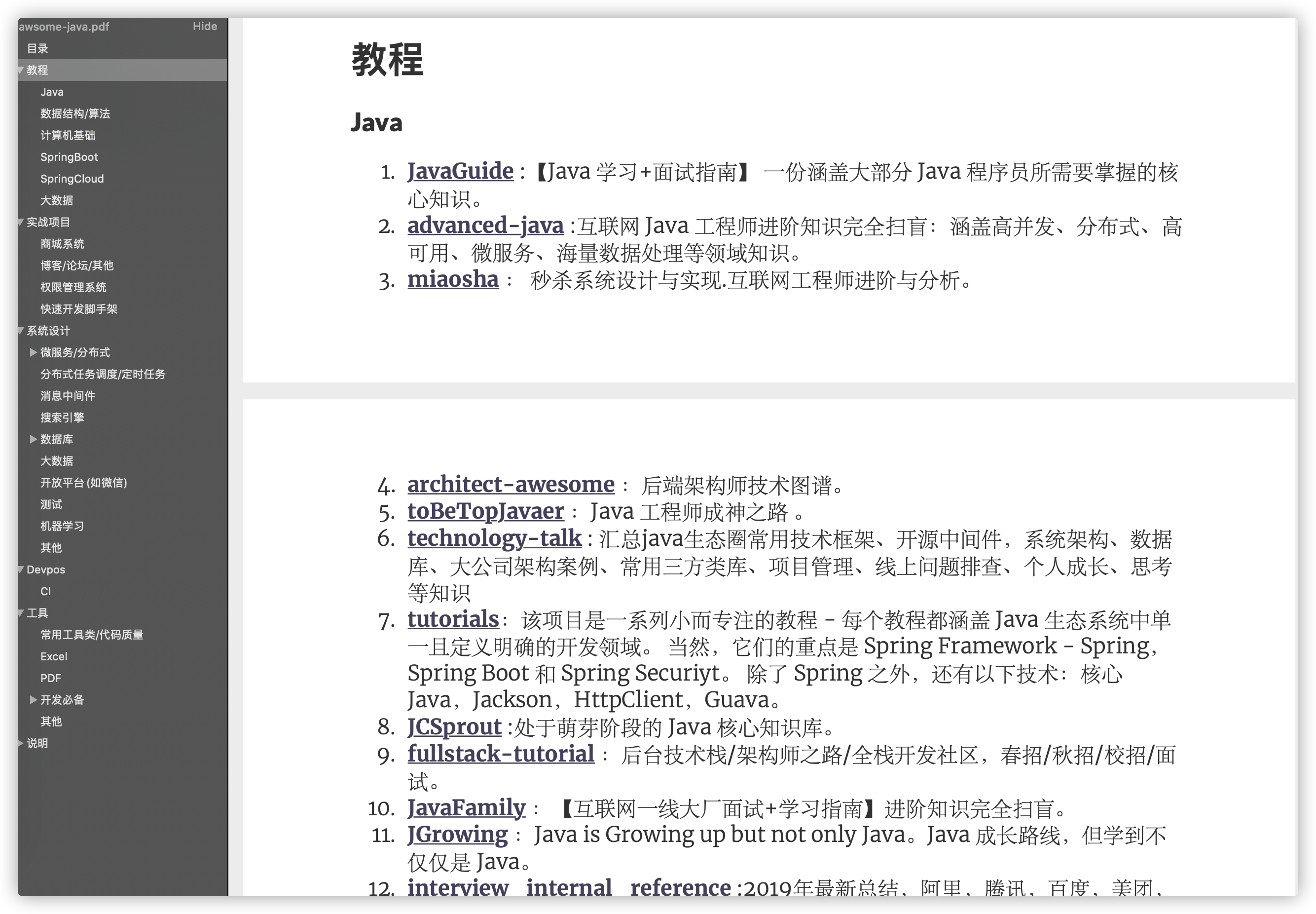This screenshot has height=914, width=1316.
Task: Click the awsome-java.pdf file name
Action: click(x=64, y=27)
